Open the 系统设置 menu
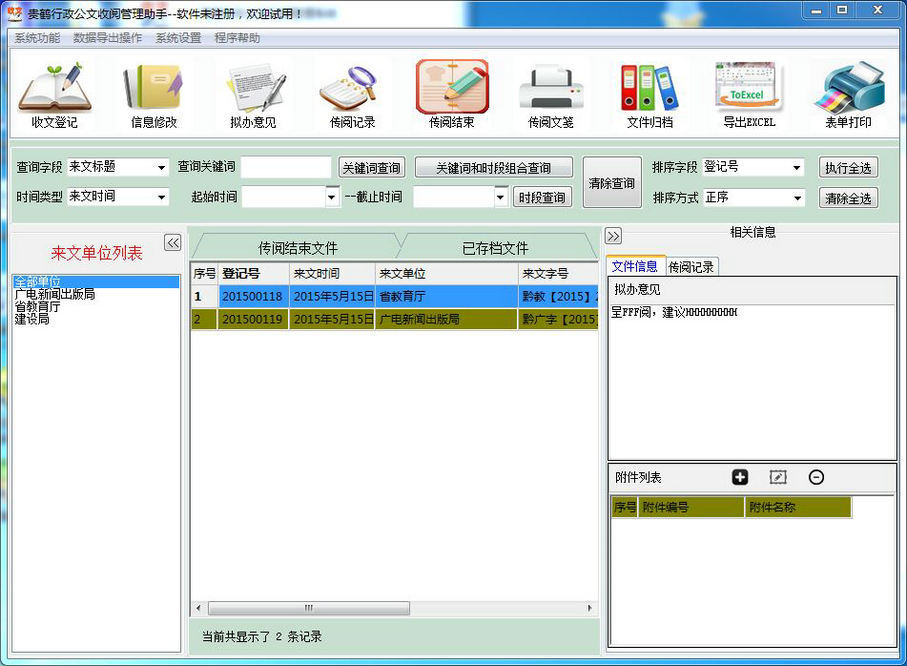The image size is (907, 666). [178, 38]
